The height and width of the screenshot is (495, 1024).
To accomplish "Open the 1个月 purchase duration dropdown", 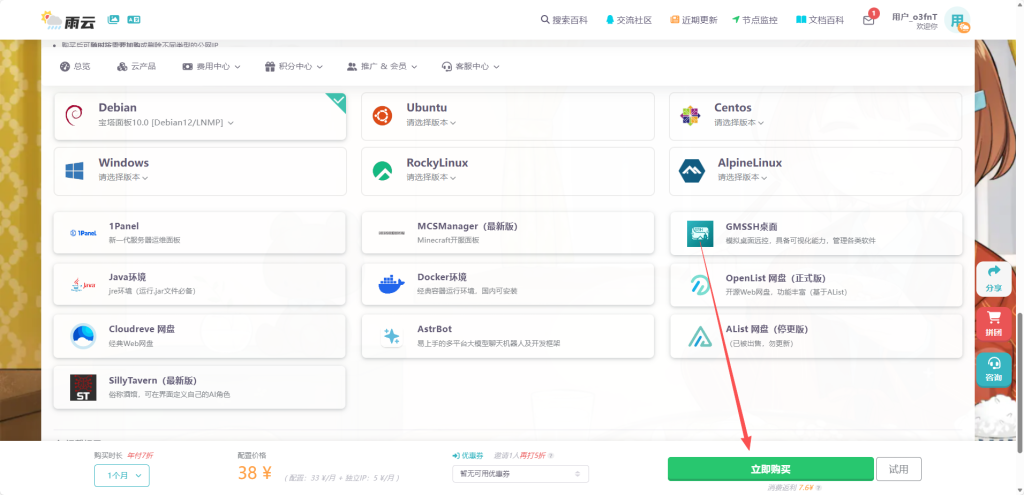I will tap(121, 476).
